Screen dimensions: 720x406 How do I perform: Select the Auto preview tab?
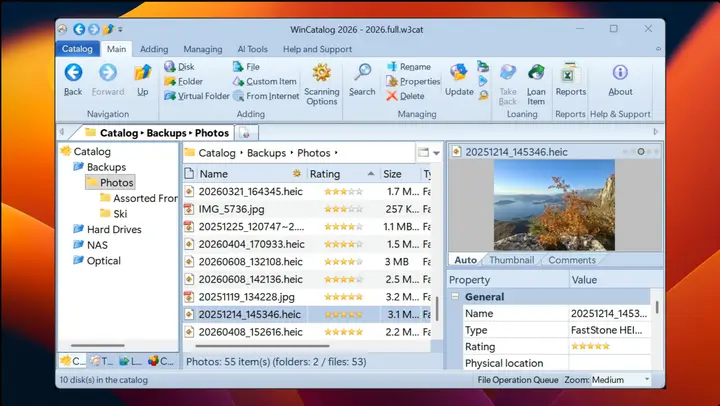click(465, 260)
